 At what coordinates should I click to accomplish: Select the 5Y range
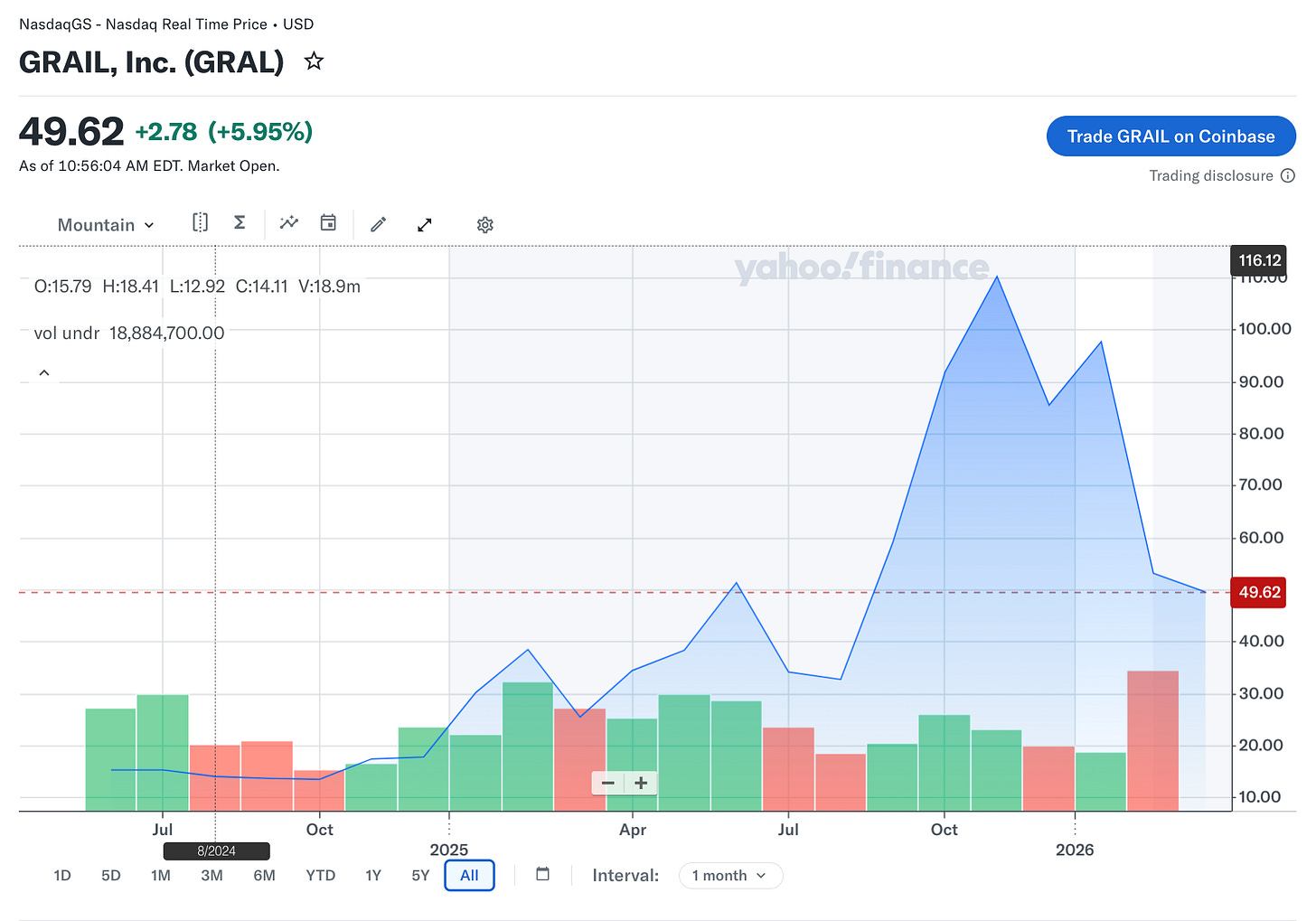click(420, 875)
